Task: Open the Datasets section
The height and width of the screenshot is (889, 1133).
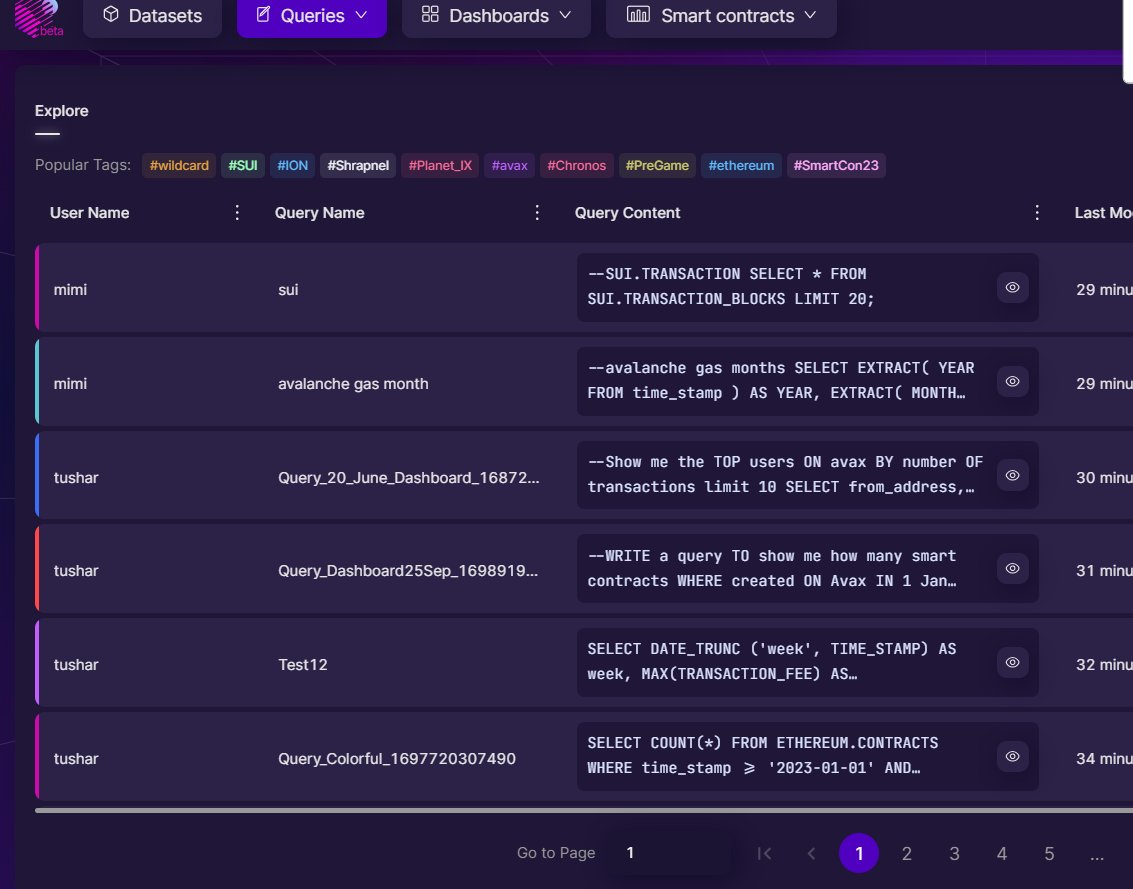Action: coord(152,16)
